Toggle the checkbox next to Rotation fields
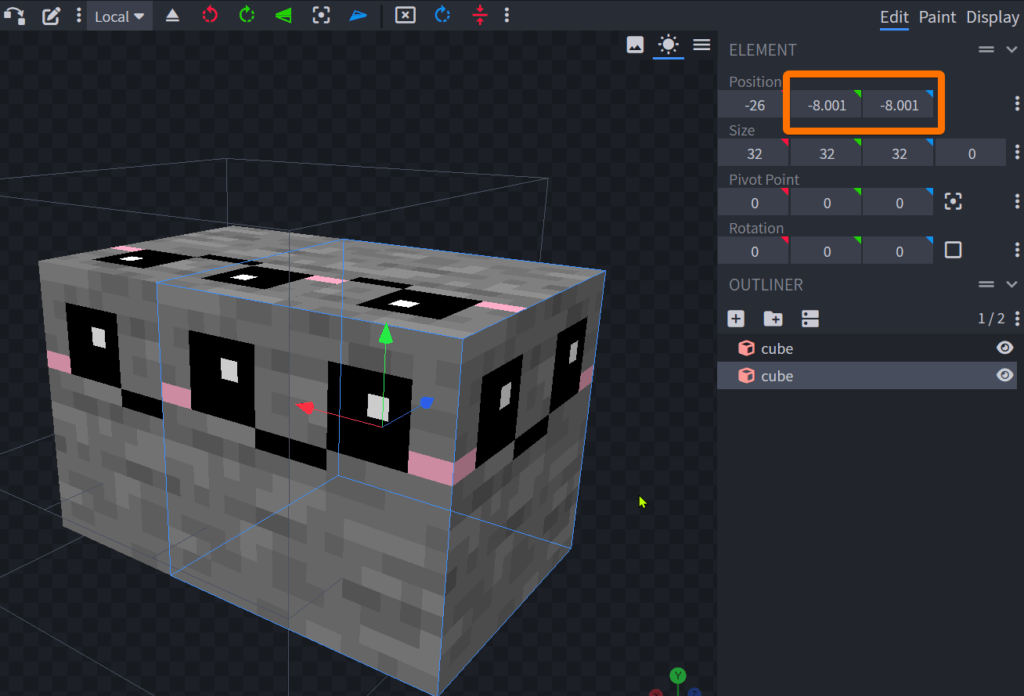 953,250
